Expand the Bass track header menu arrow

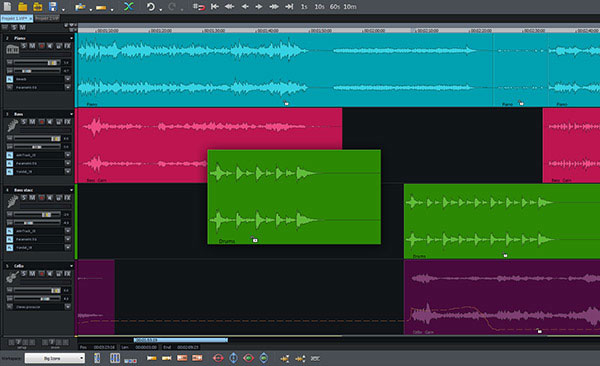coord(71,114)
